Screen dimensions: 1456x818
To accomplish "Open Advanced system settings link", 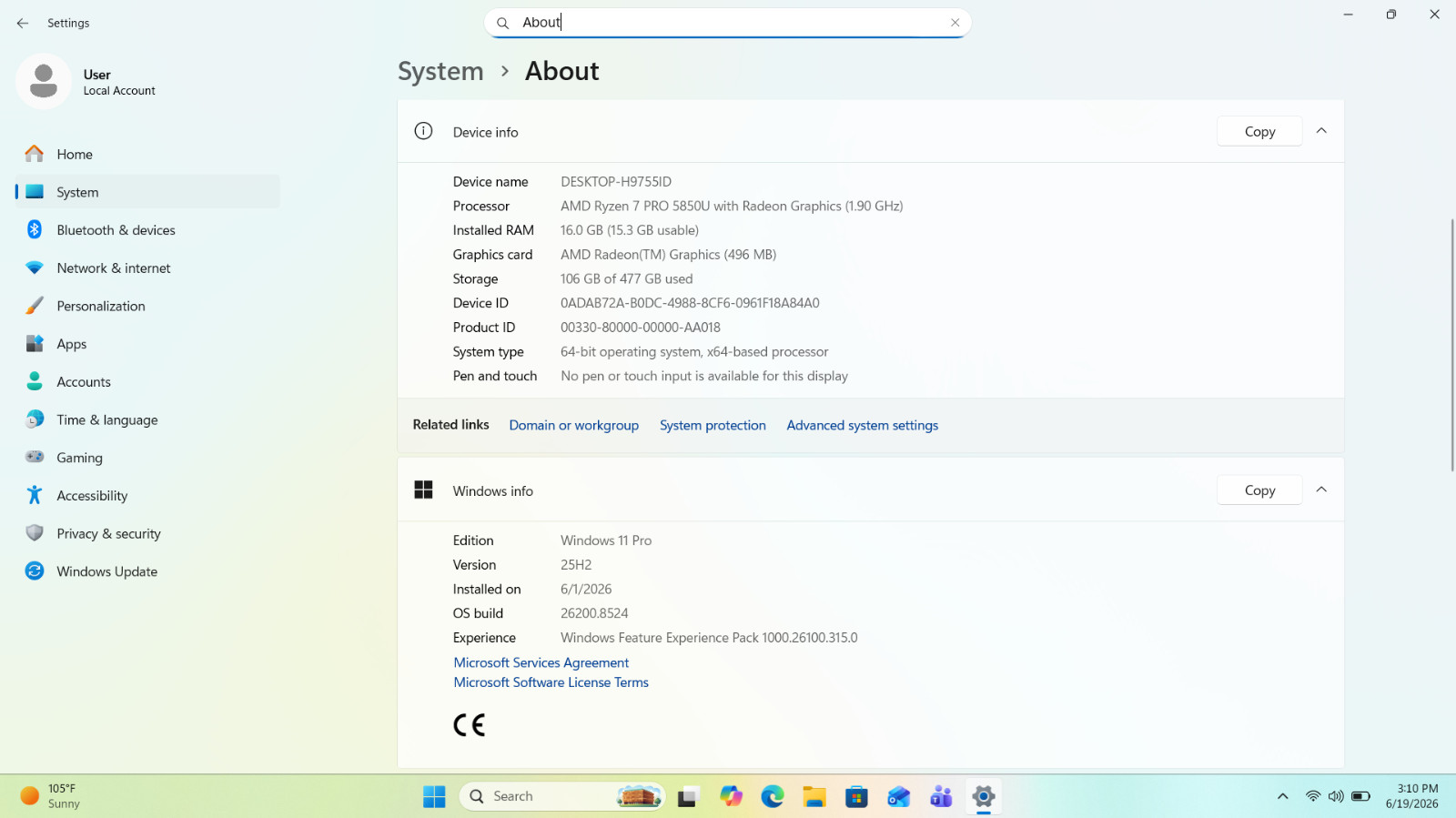I will click(x=863, y=425).
